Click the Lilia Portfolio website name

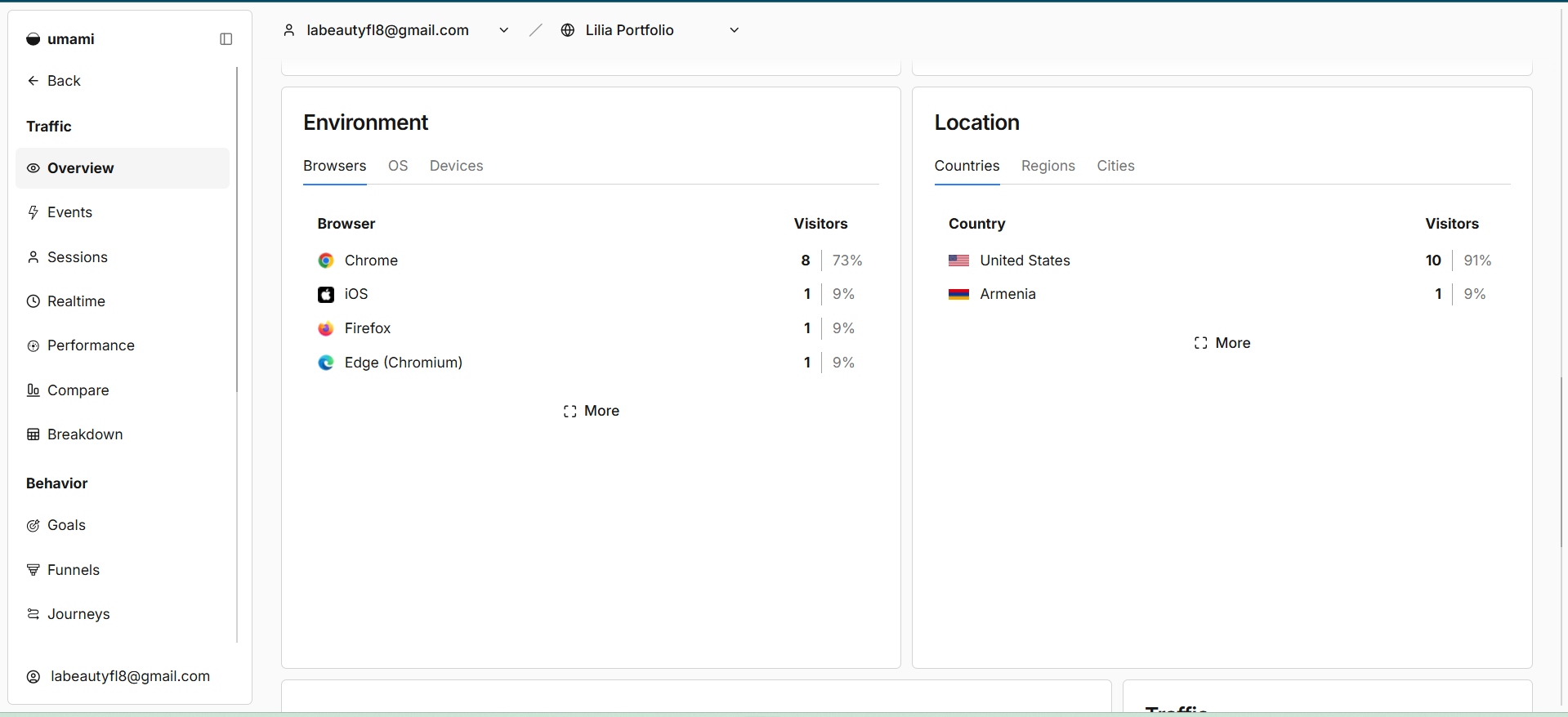(629, 30)
